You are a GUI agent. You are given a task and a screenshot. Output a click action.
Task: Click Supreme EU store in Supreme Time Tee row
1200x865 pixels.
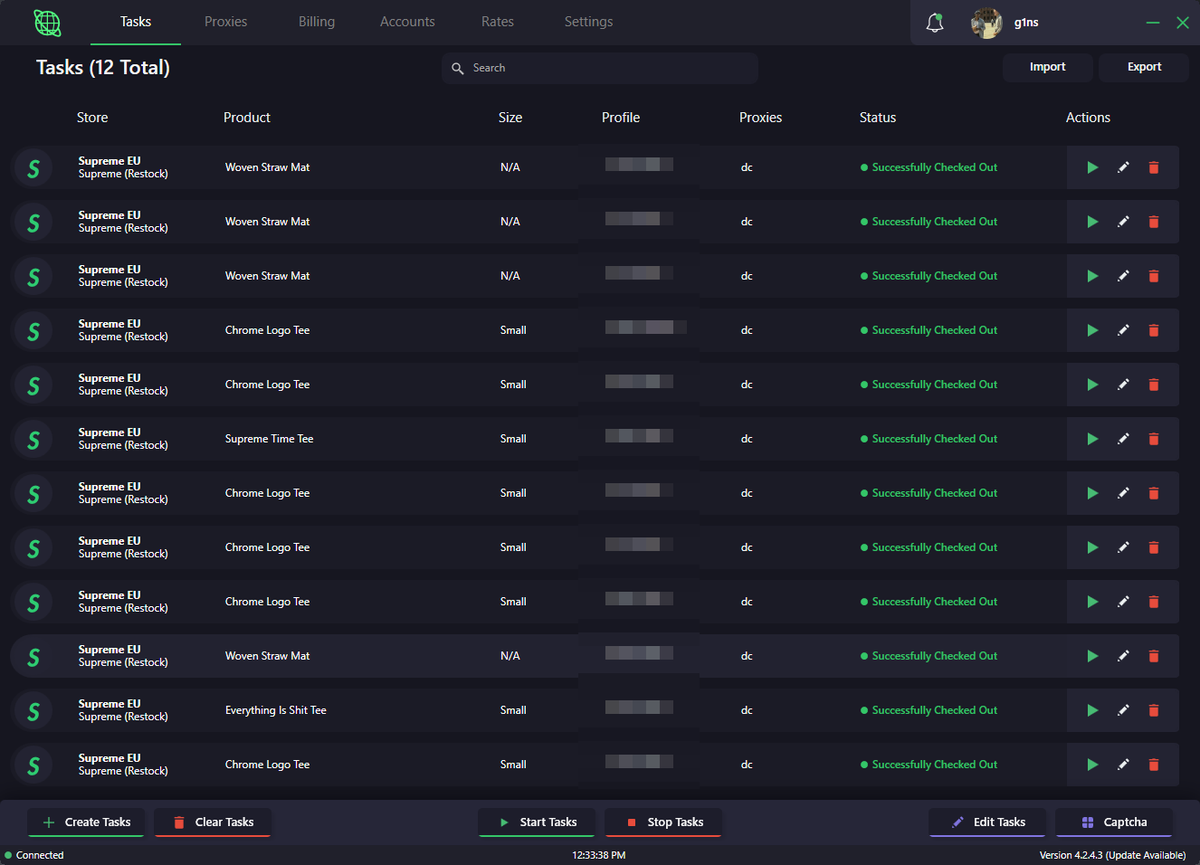coord(109,433)
